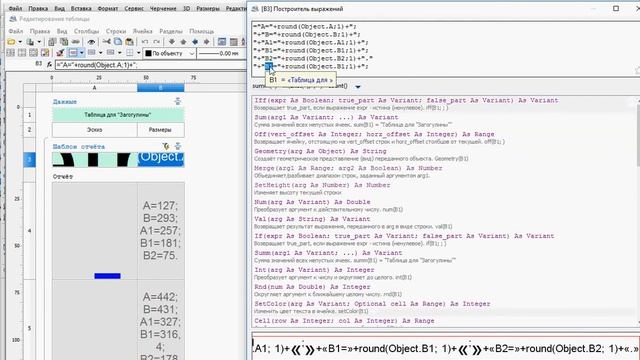Collapse the Данные section via its icon
The height and width of the screenshot is (360, 640).
point(178,101)
